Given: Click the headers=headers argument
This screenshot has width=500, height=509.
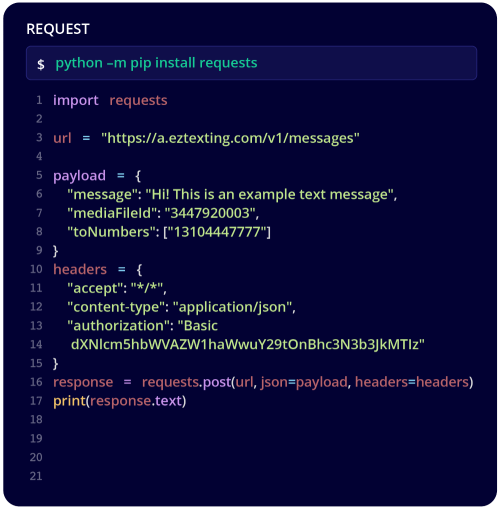Looking at the screenshot, I should tap(412, 382).
